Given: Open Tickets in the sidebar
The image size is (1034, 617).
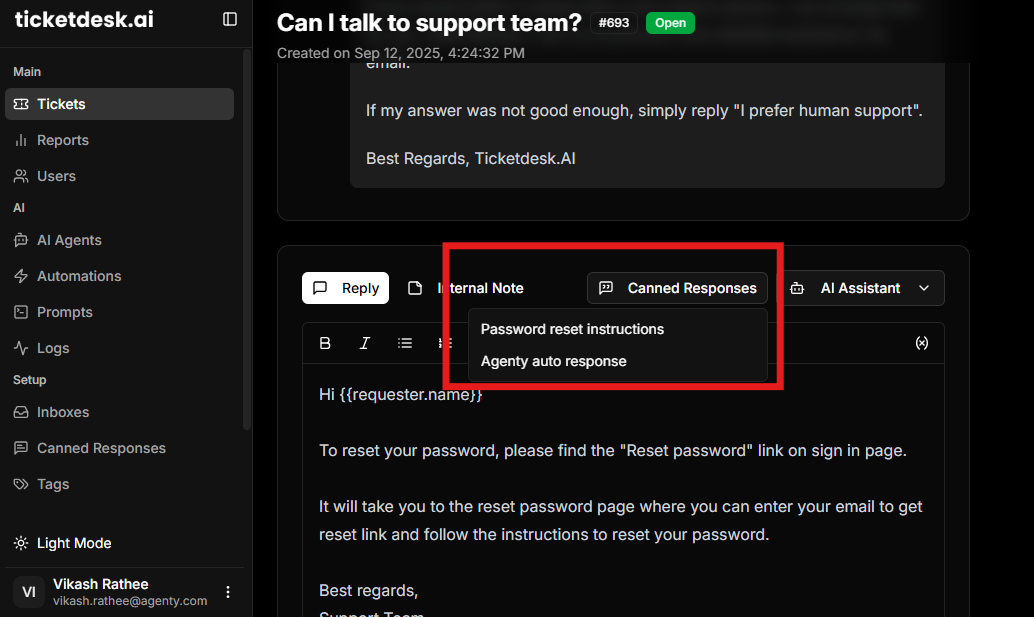Looking at the screenshot, I should [x=119, y=104].
